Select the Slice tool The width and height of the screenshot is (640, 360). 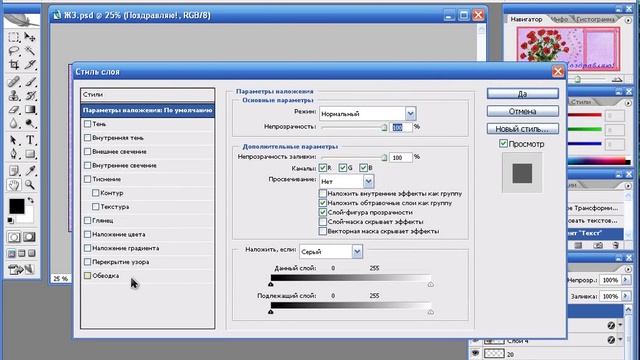tap(30, 64)
